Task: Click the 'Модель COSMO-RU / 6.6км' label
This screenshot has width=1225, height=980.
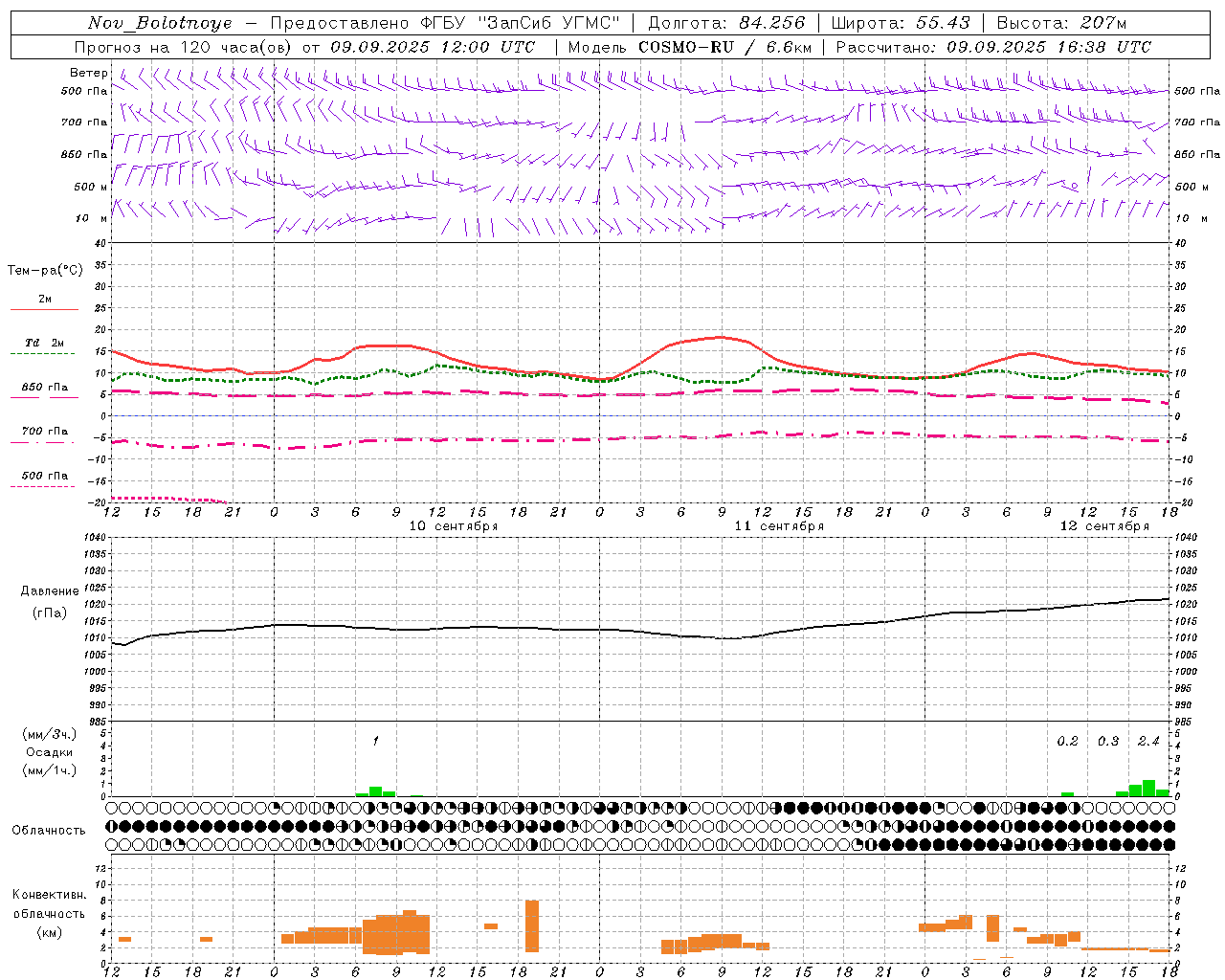Action: (690, 47)
